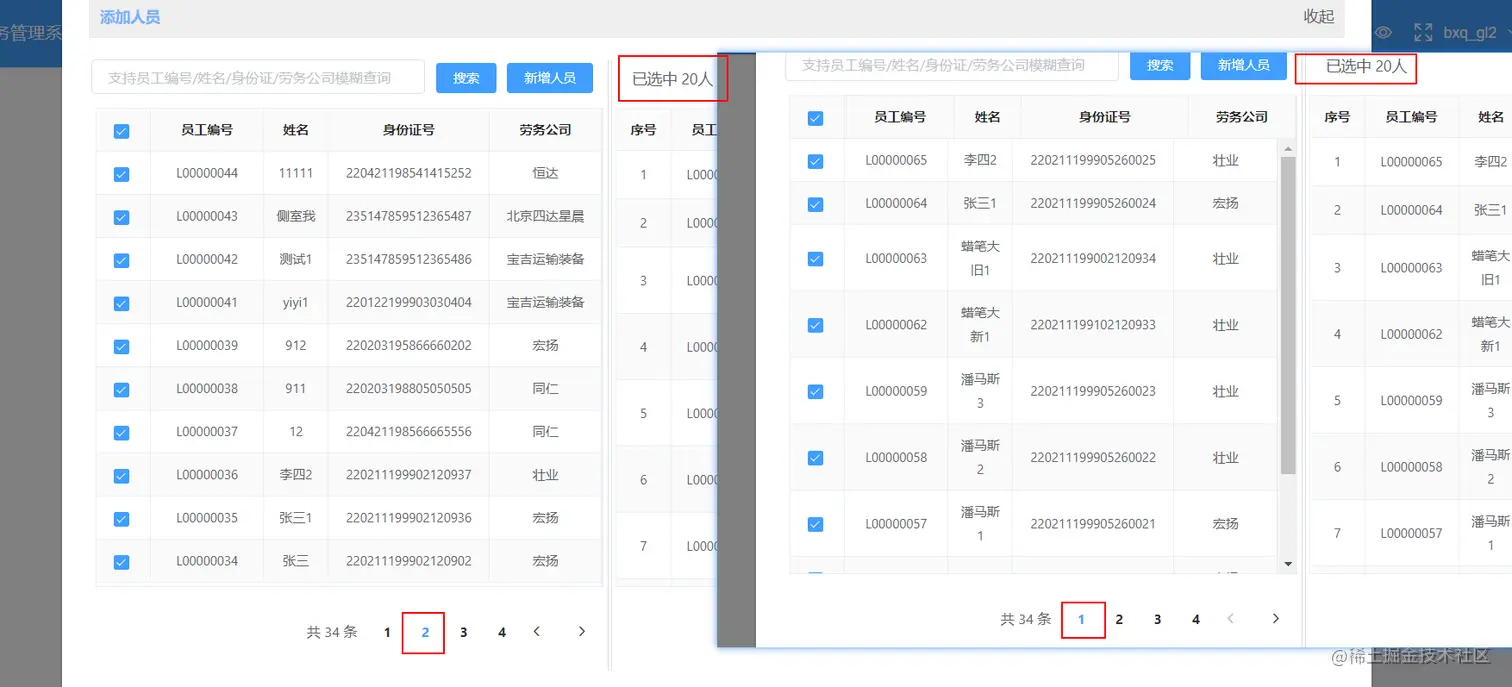The height and width of the screenshot is (687, 1512).
Task: Uncheck the row L00000041 checkbox
Action: coord(122,303)
